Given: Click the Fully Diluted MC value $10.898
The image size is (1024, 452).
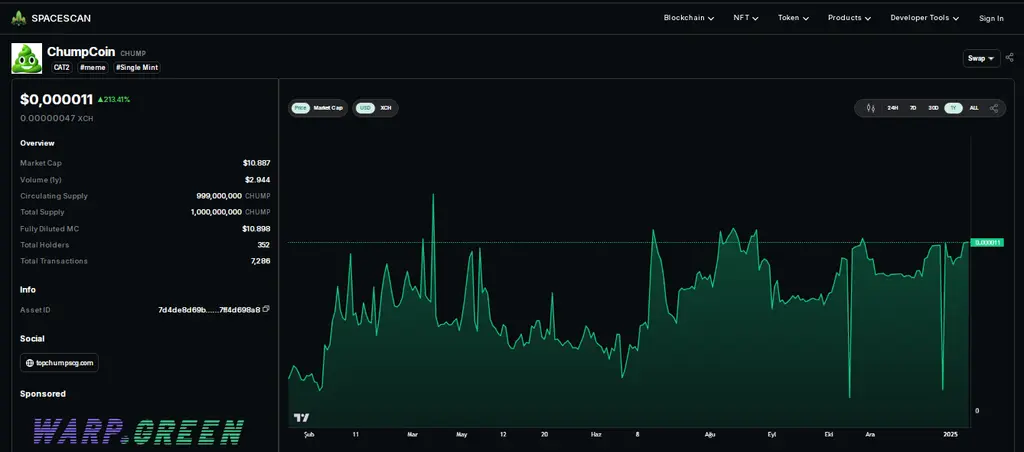Looking at the screenshot, I should (x=257, y=229).
